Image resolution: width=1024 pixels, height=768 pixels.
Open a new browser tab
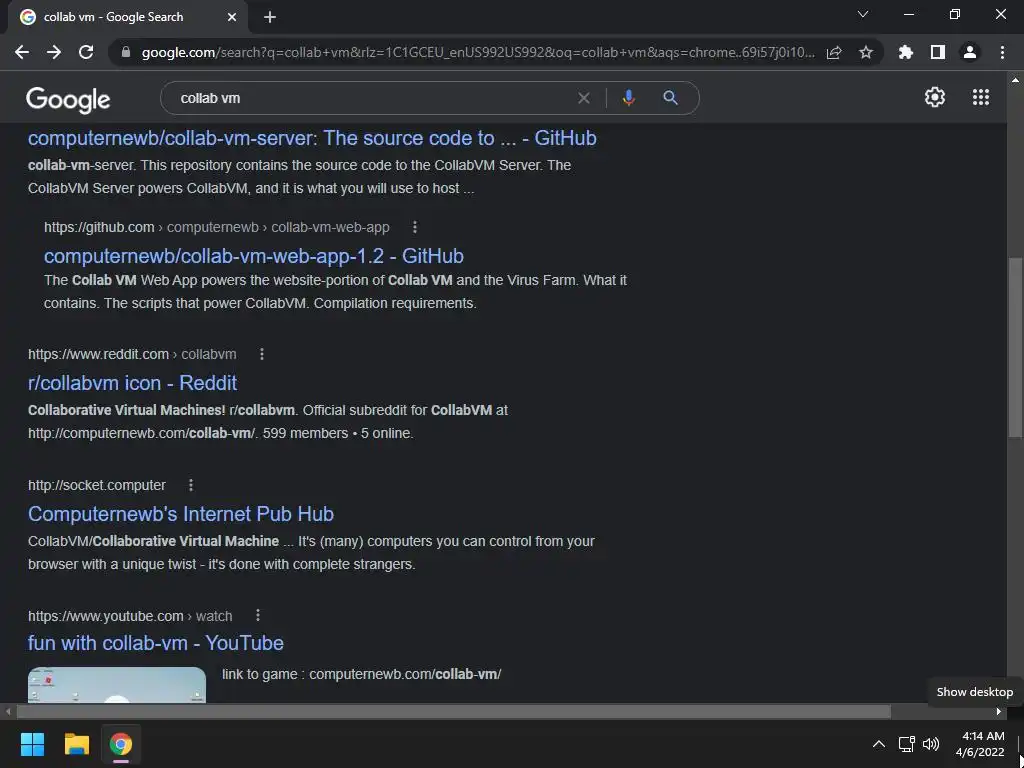(x=270, y=17)
